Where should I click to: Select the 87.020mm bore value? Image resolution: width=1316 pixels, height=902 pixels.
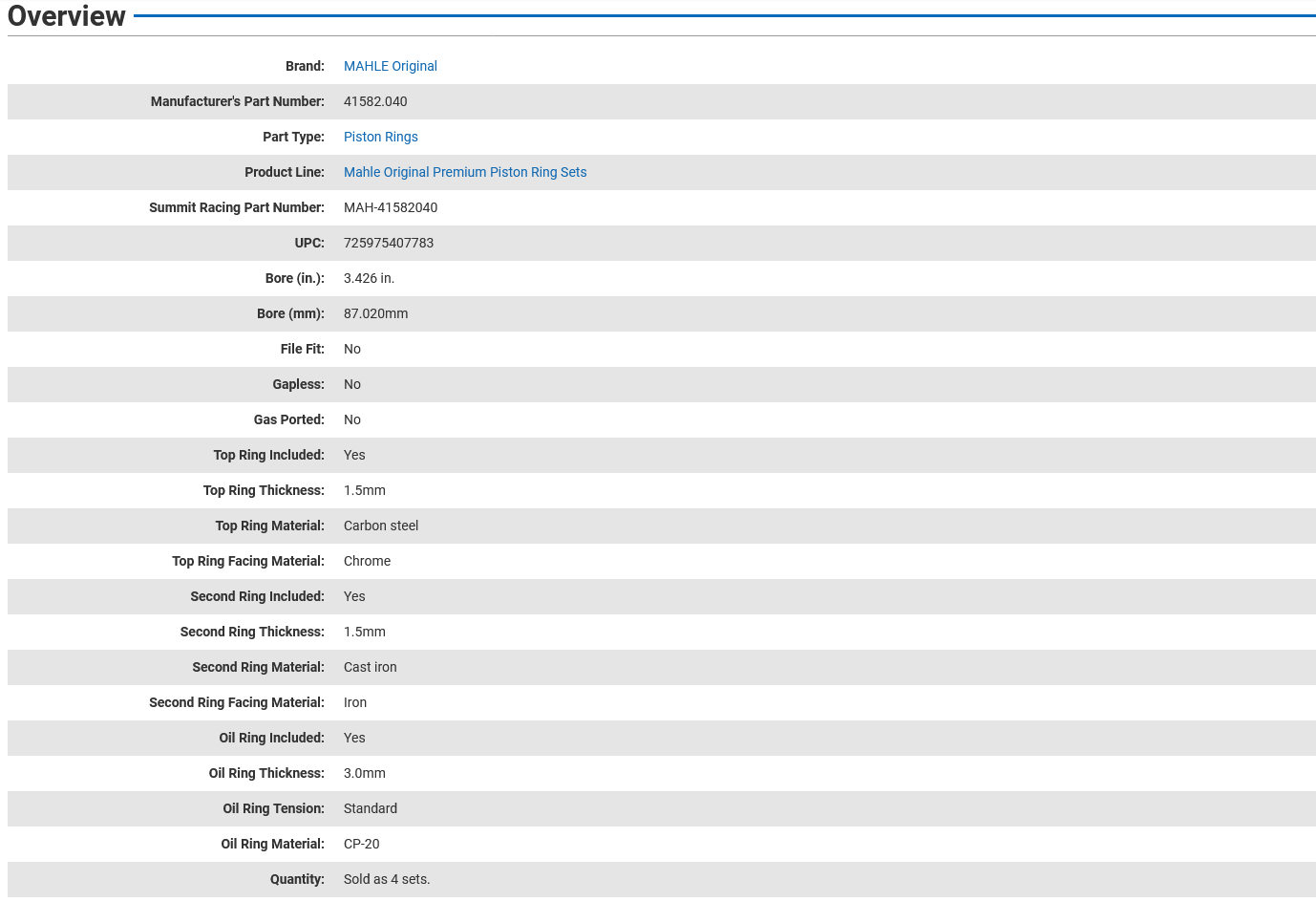[375, 313]
